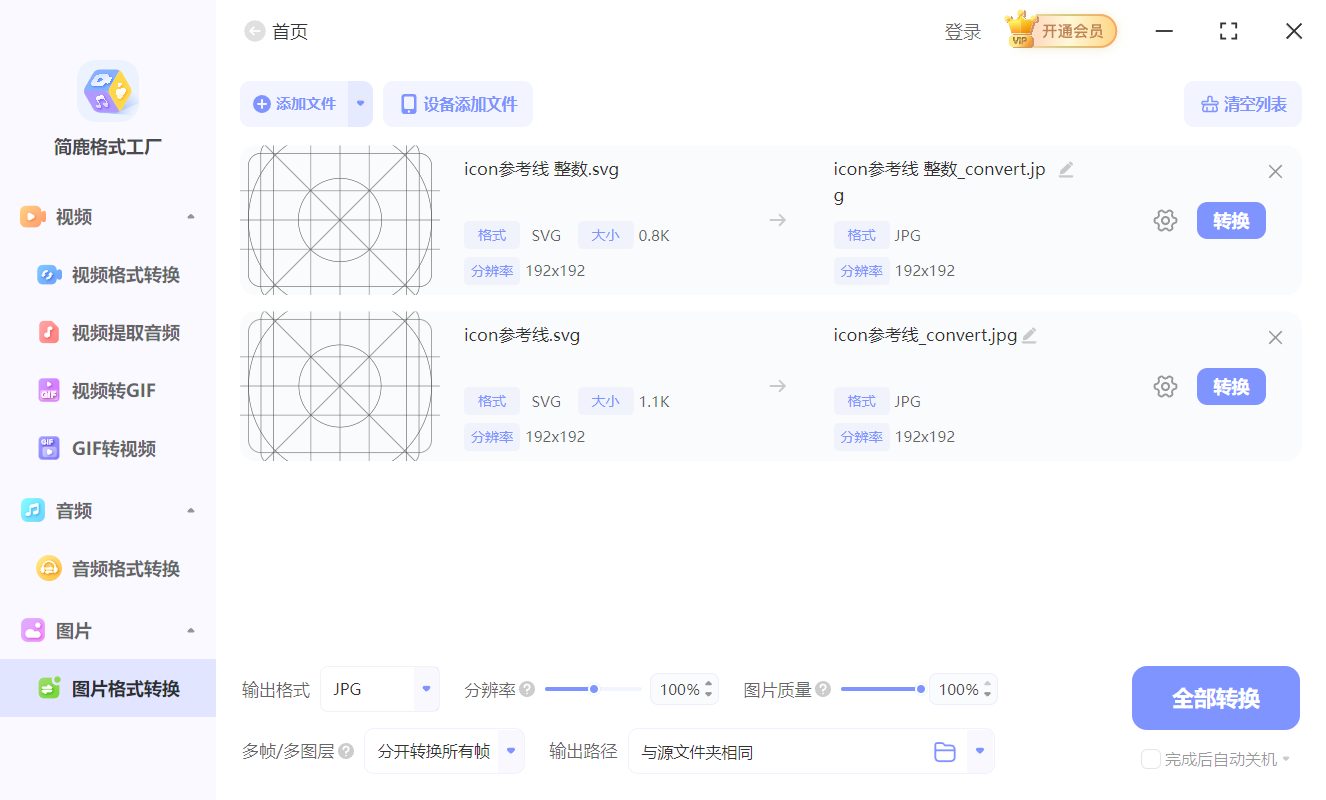Screen dimensions: 1326x800
Task: Toggle the 完成后自动关机 checkbox
Action: (x=1151, y=759)
